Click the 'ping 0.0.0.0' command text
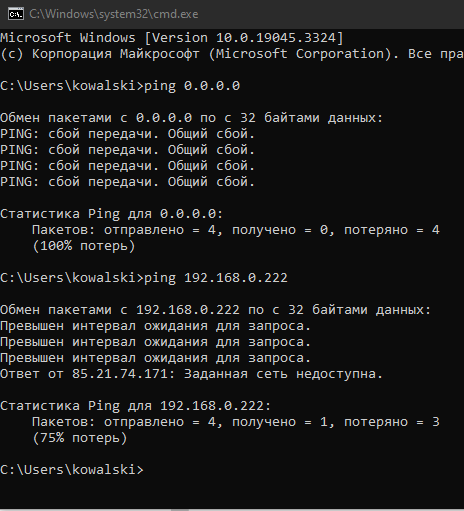 192,86
